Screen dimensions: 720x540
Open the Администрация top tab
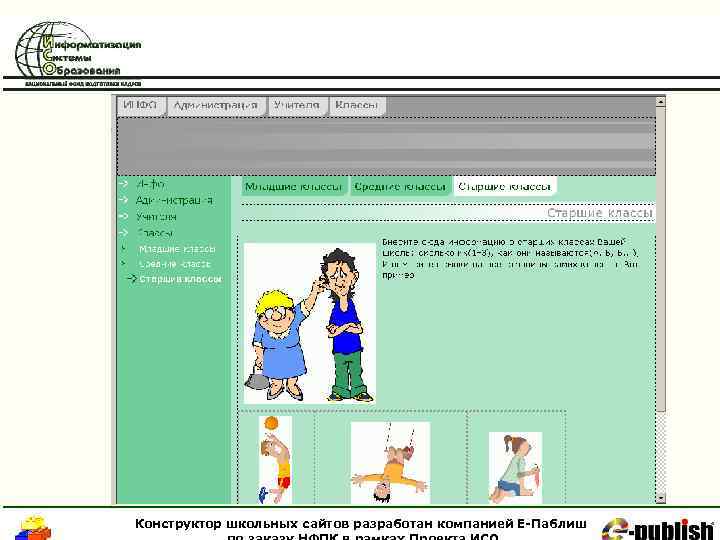[x=216, y=106]
